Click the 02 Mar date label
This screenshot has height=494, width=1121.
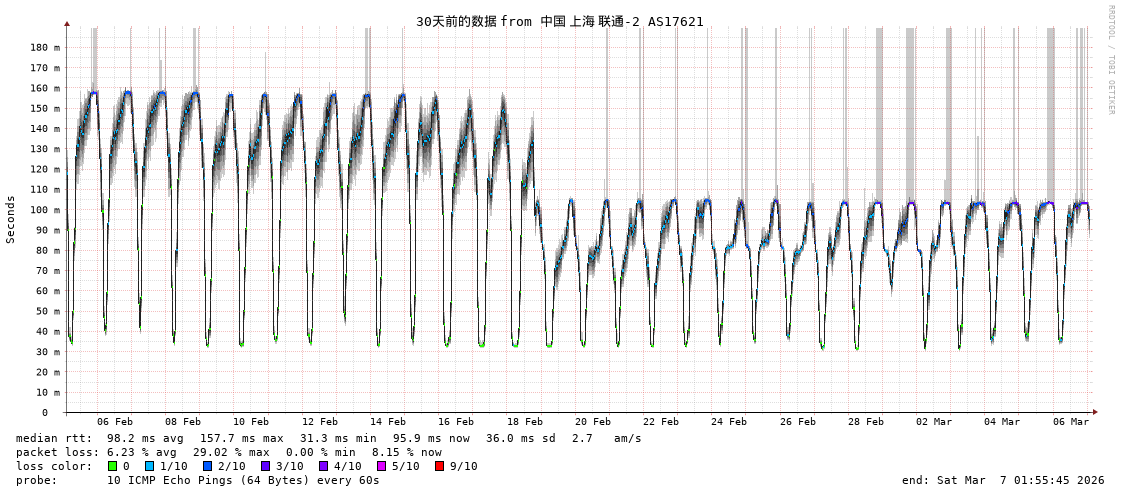934,422
